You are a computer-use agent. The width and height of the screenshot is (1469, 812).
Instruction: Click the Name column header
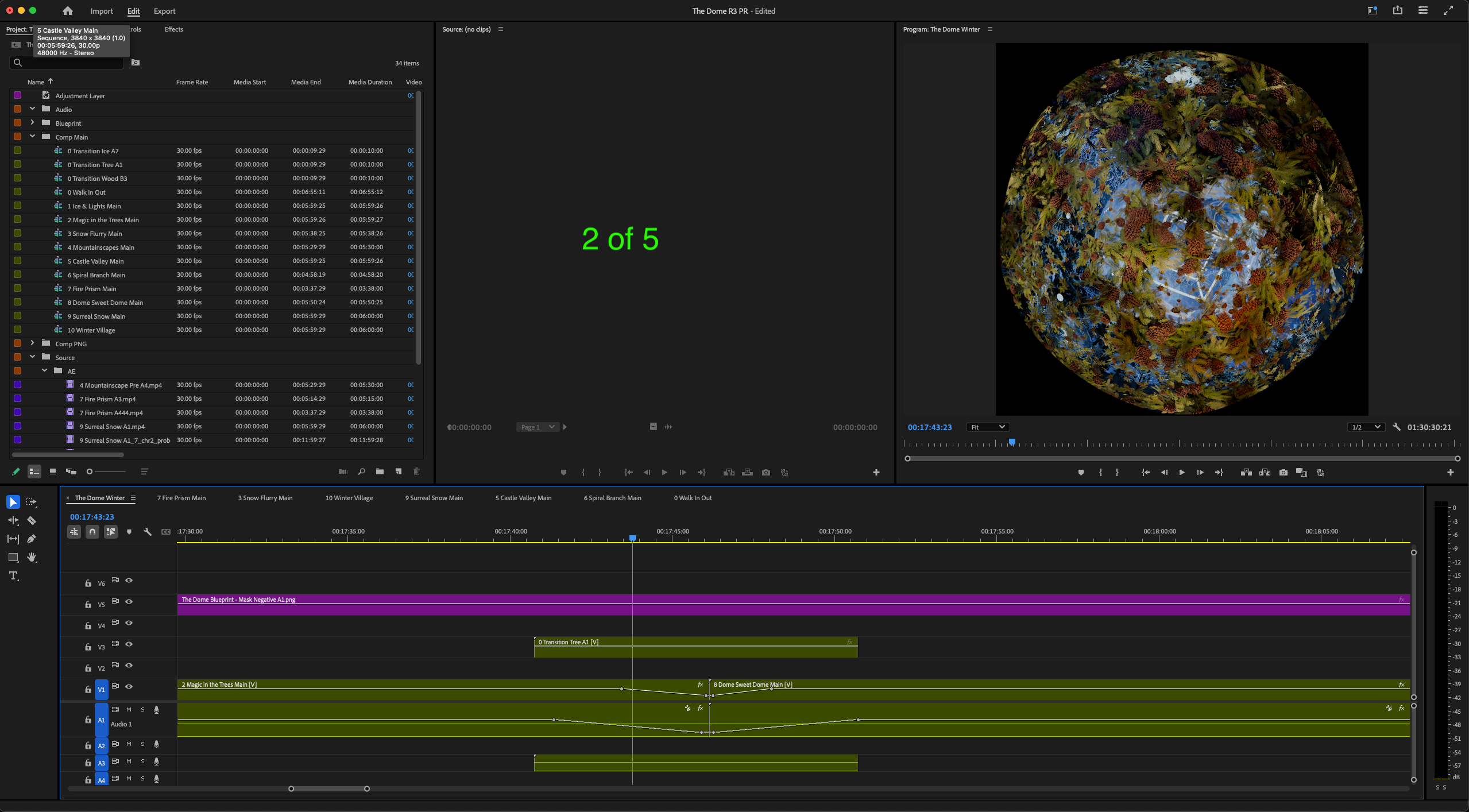point(36,82)
